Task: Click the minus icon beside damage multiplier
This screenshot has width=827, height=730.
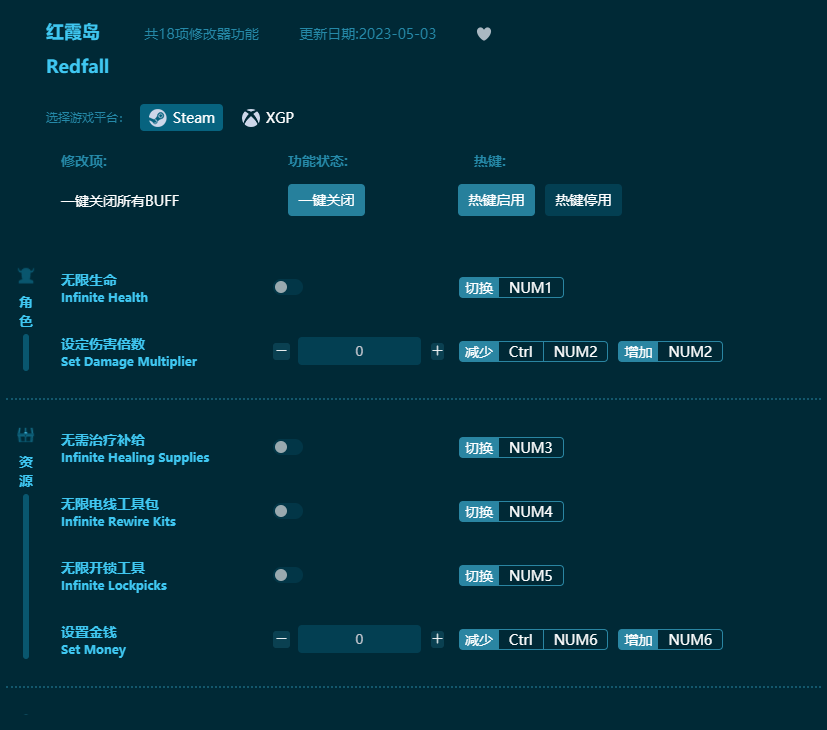Action: pos(281,351)
